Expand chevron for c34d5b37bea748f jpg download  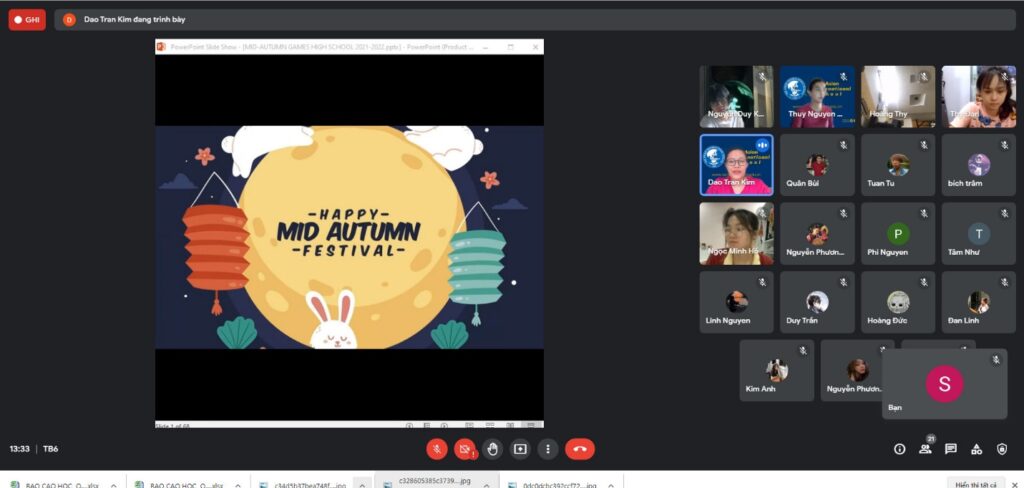coord(363,485)
